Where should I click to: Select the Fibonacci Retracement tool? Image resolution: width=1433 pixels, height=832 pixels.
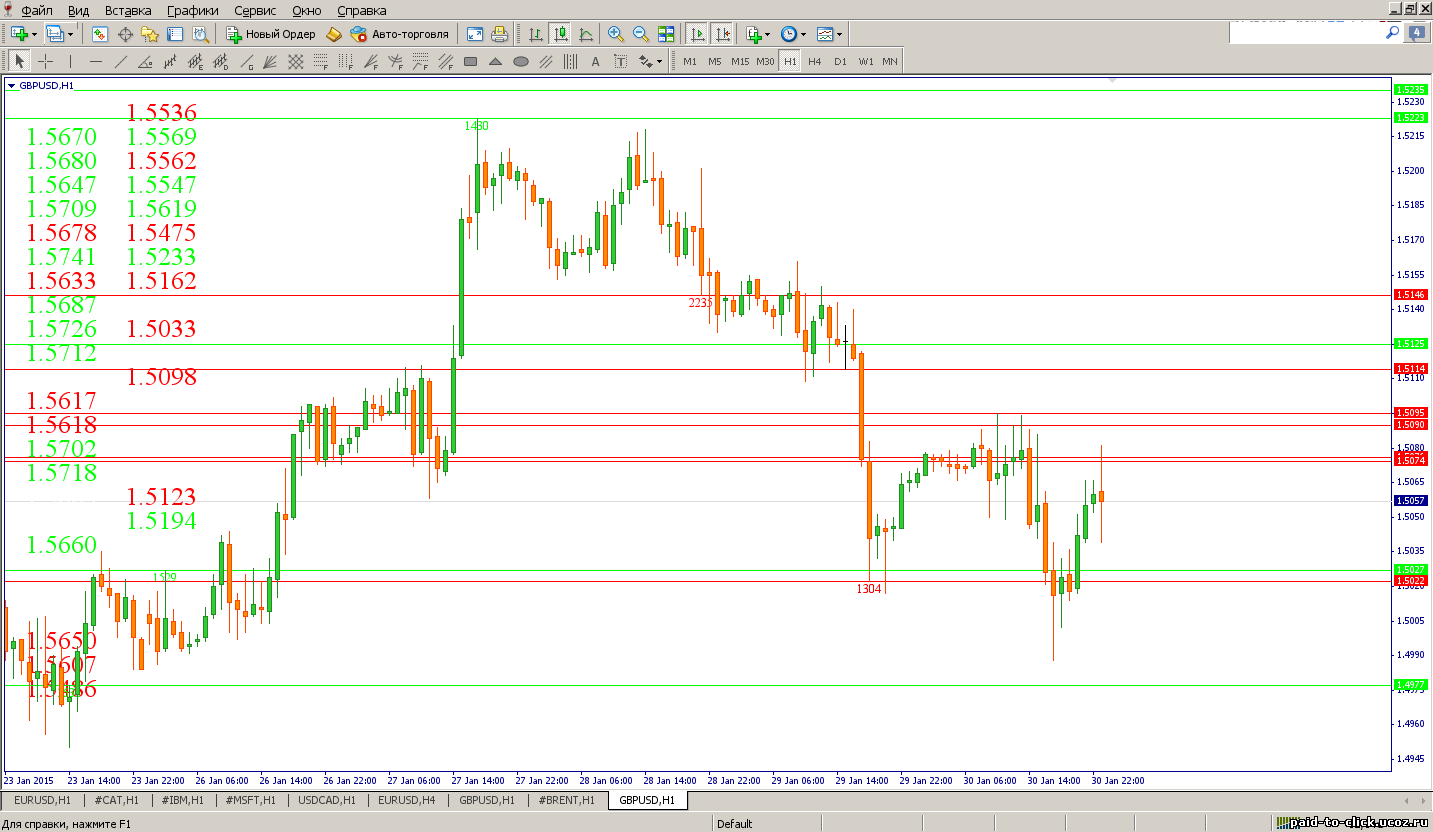tap(321, 62)
